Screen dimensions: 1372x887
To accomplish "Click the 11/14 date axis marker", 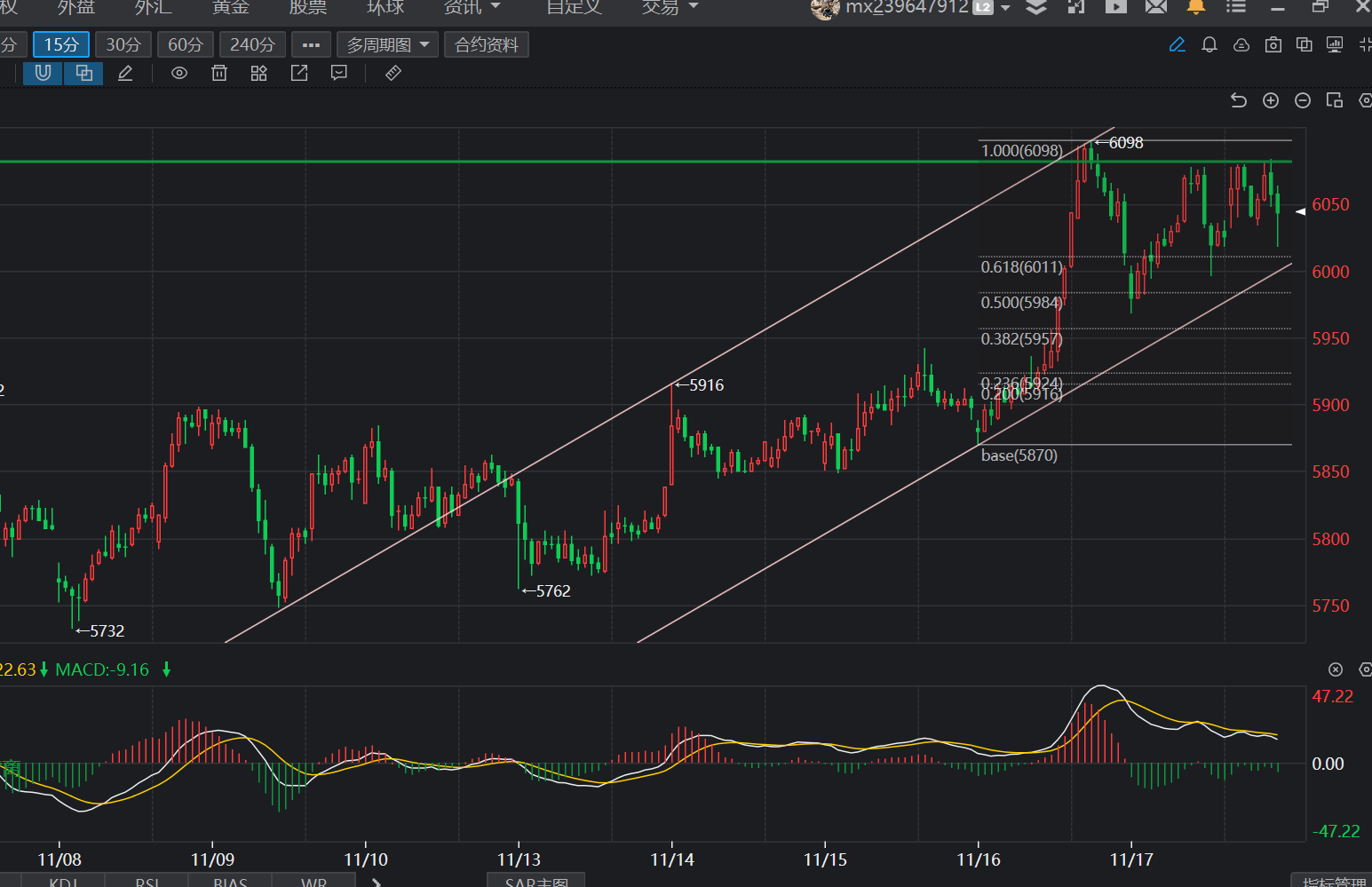I will 672,859.
